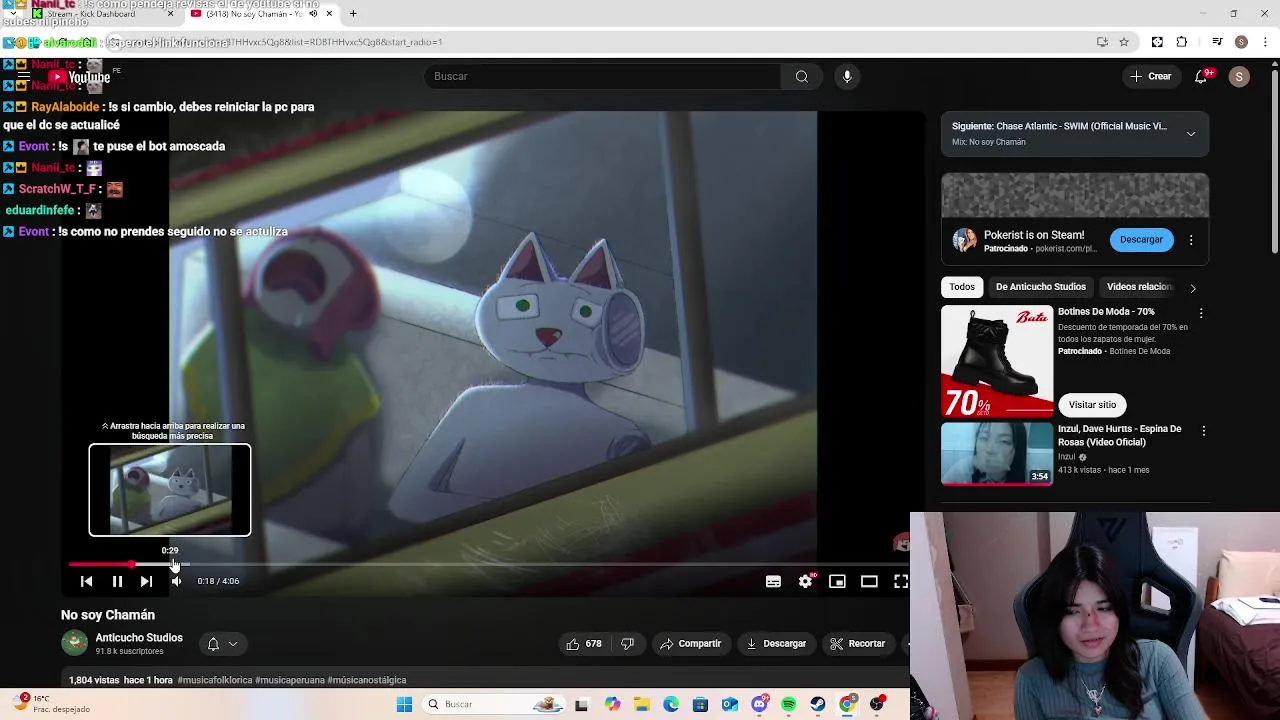Select the De Anticucho Studios chip
The height and width of the screenshot is (720, 1280).
[x=1040, y=287]
